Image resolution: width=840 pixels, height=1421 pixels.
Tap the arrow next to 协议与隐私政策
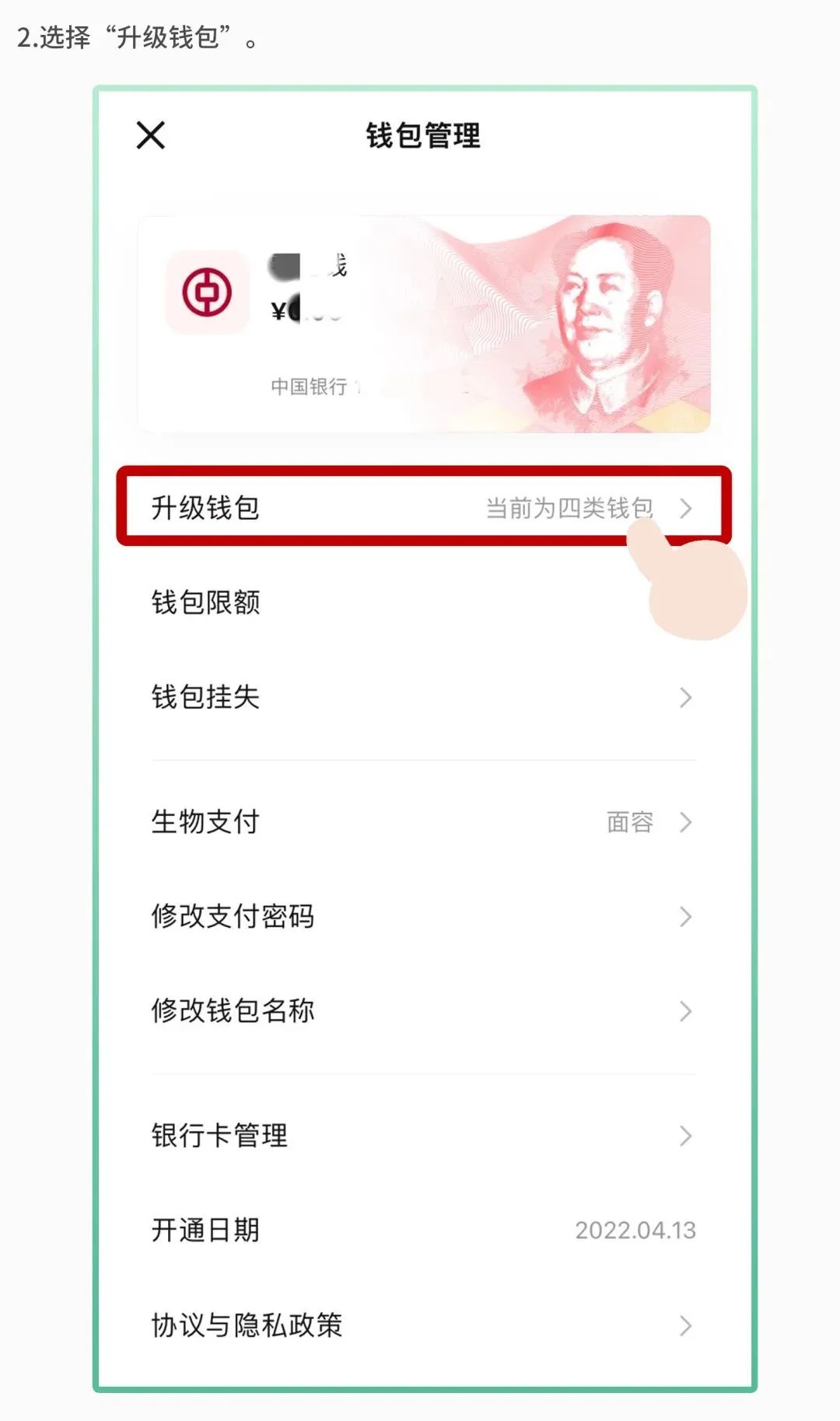685,1325
